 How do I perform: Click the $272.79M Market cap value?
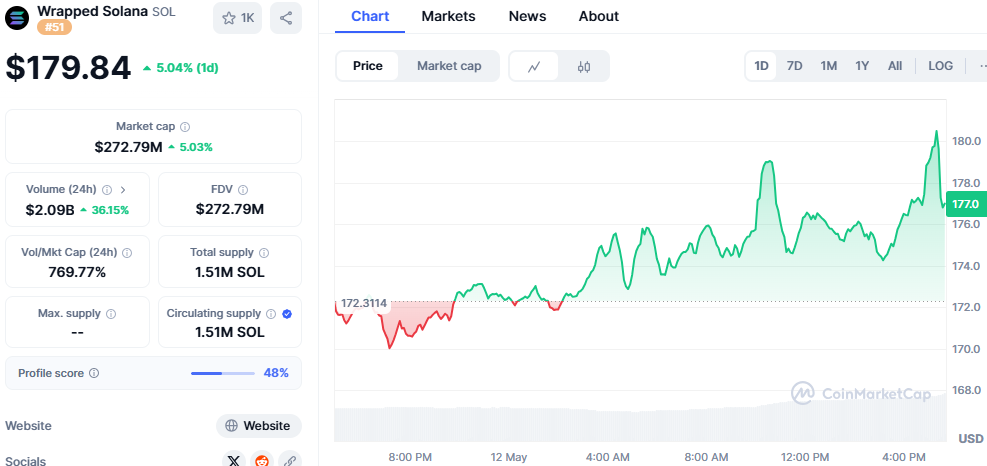[128, 147]
